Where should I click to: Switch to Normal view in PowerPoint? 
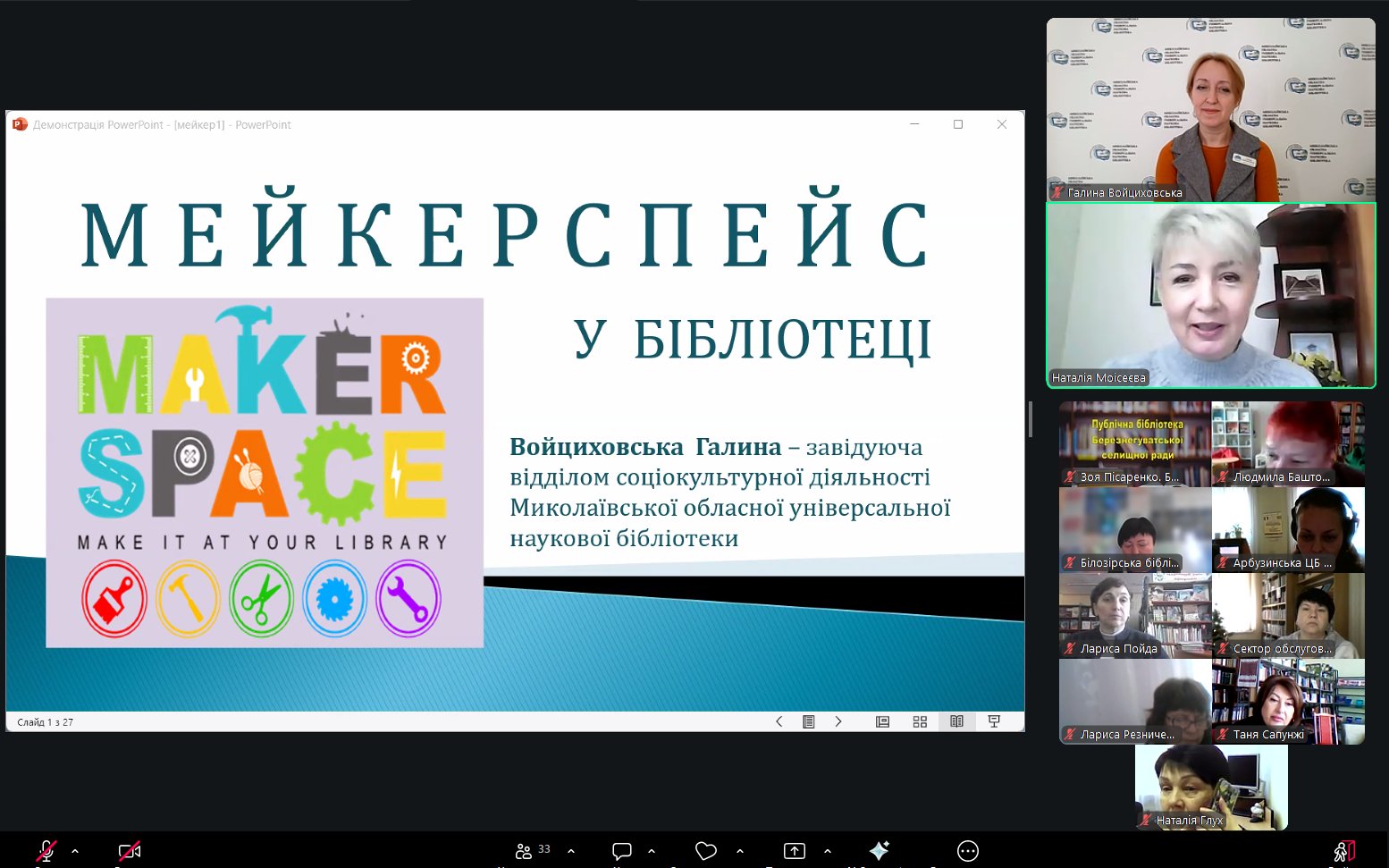tap(882, 721)
